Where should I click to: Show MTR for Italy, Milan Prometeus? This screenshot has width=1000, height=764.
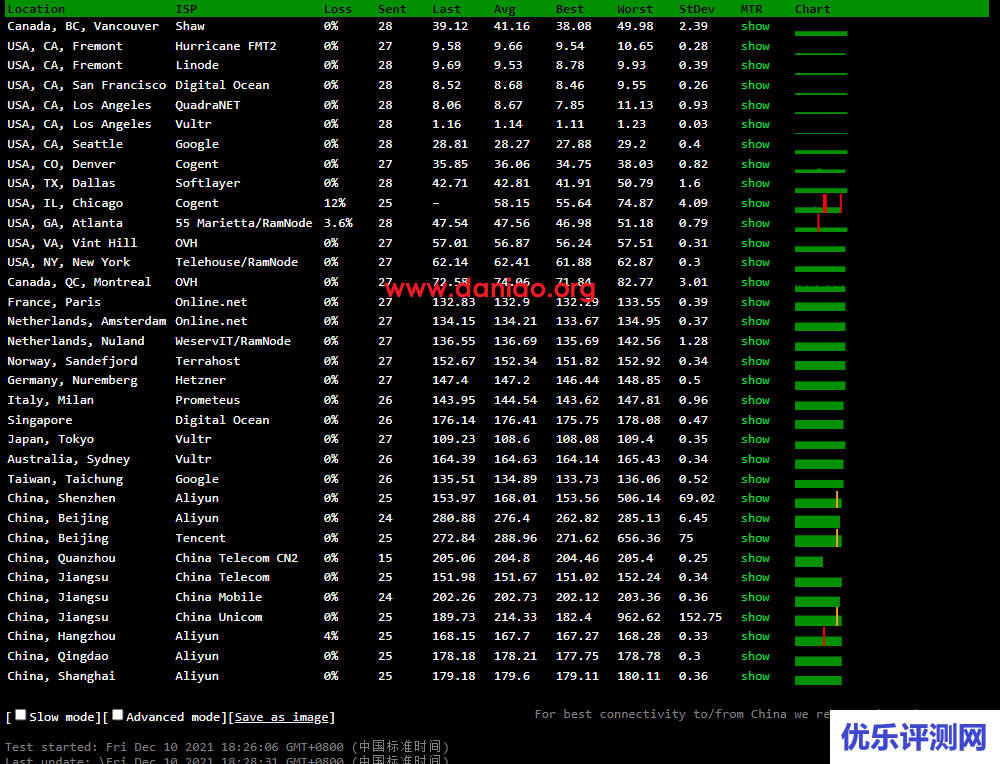755,400
